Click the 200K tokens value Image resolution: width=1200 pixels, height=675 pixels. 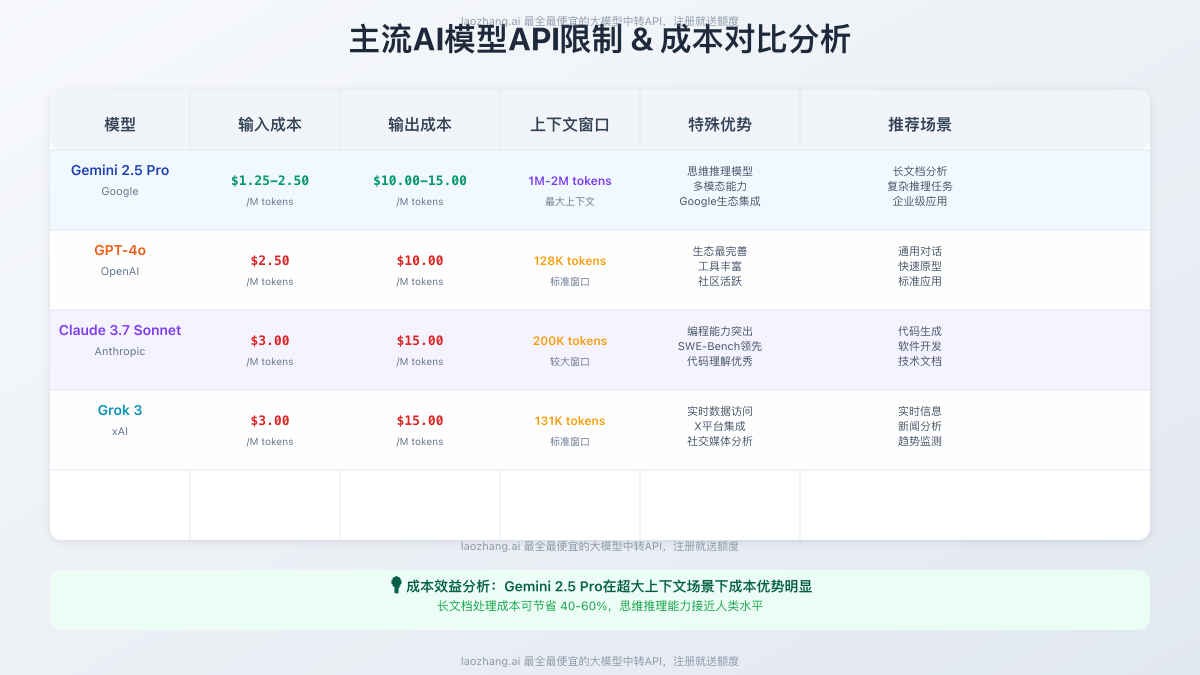pyautogui.click(x=570, y=341)
